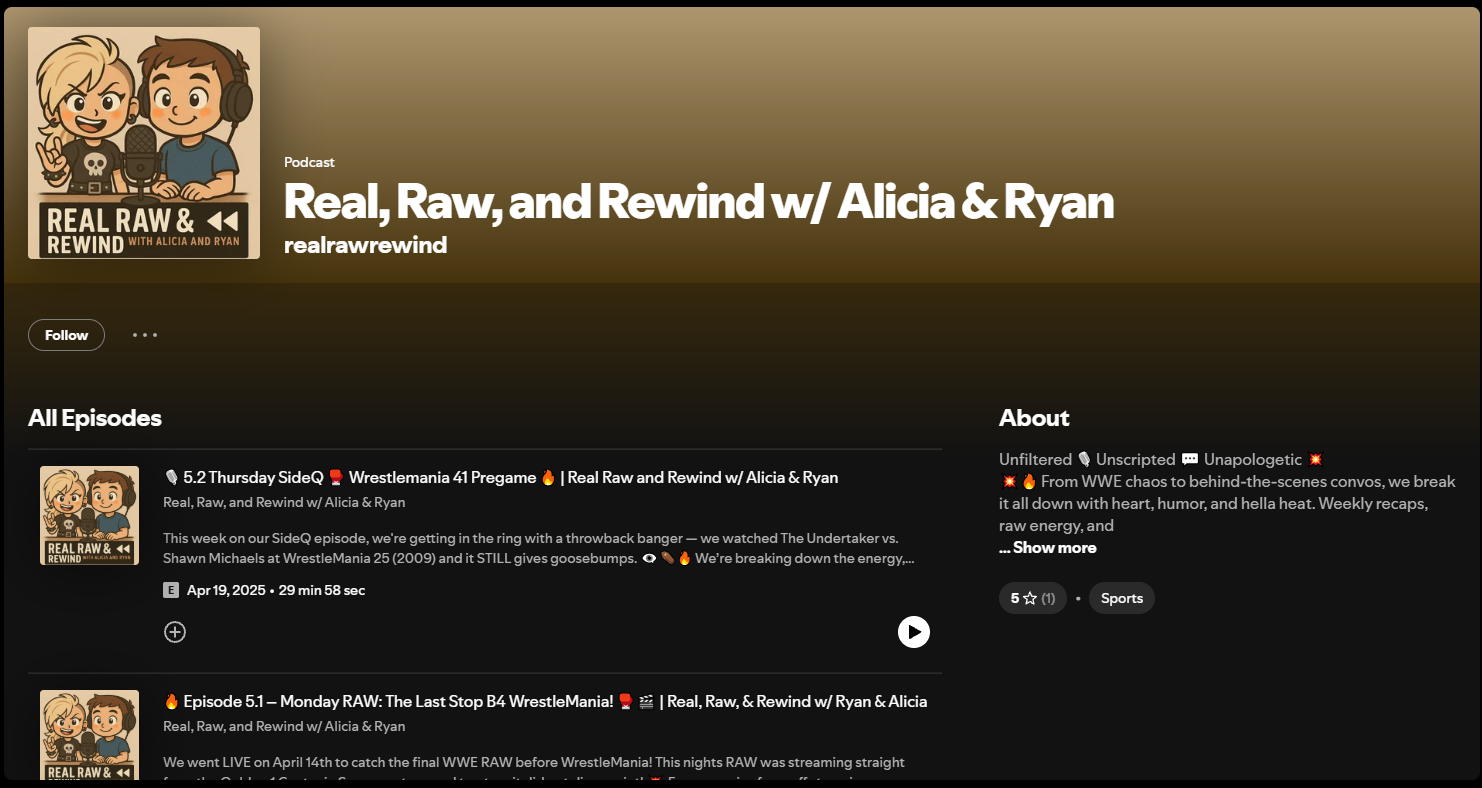Image resolution: width=1482 pixels, height=788 pixels.
Task: Click the explicit E badge on the 5.2 episode
Action: (171, 590)
